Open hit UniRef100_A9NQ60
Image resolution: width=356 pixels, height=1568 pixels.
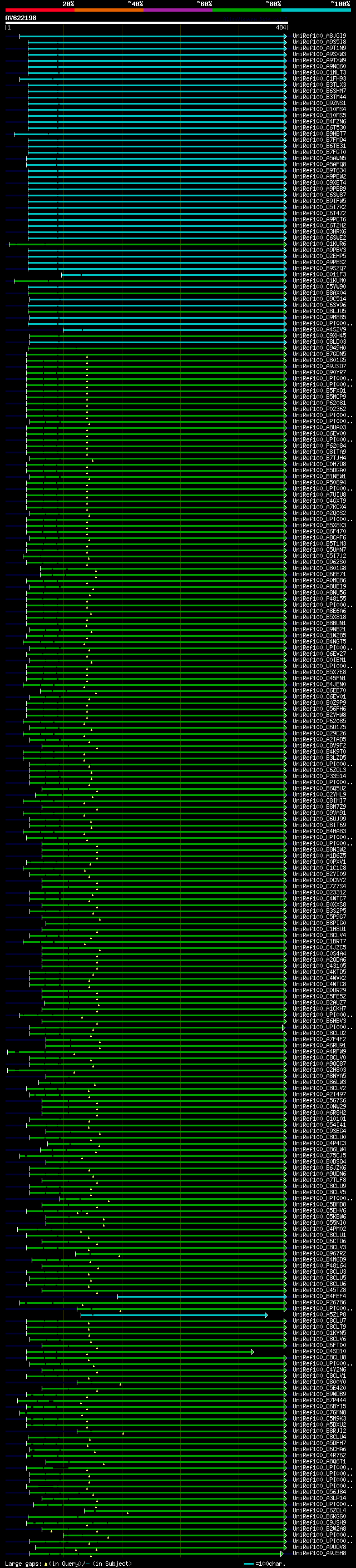click(319, 66)
